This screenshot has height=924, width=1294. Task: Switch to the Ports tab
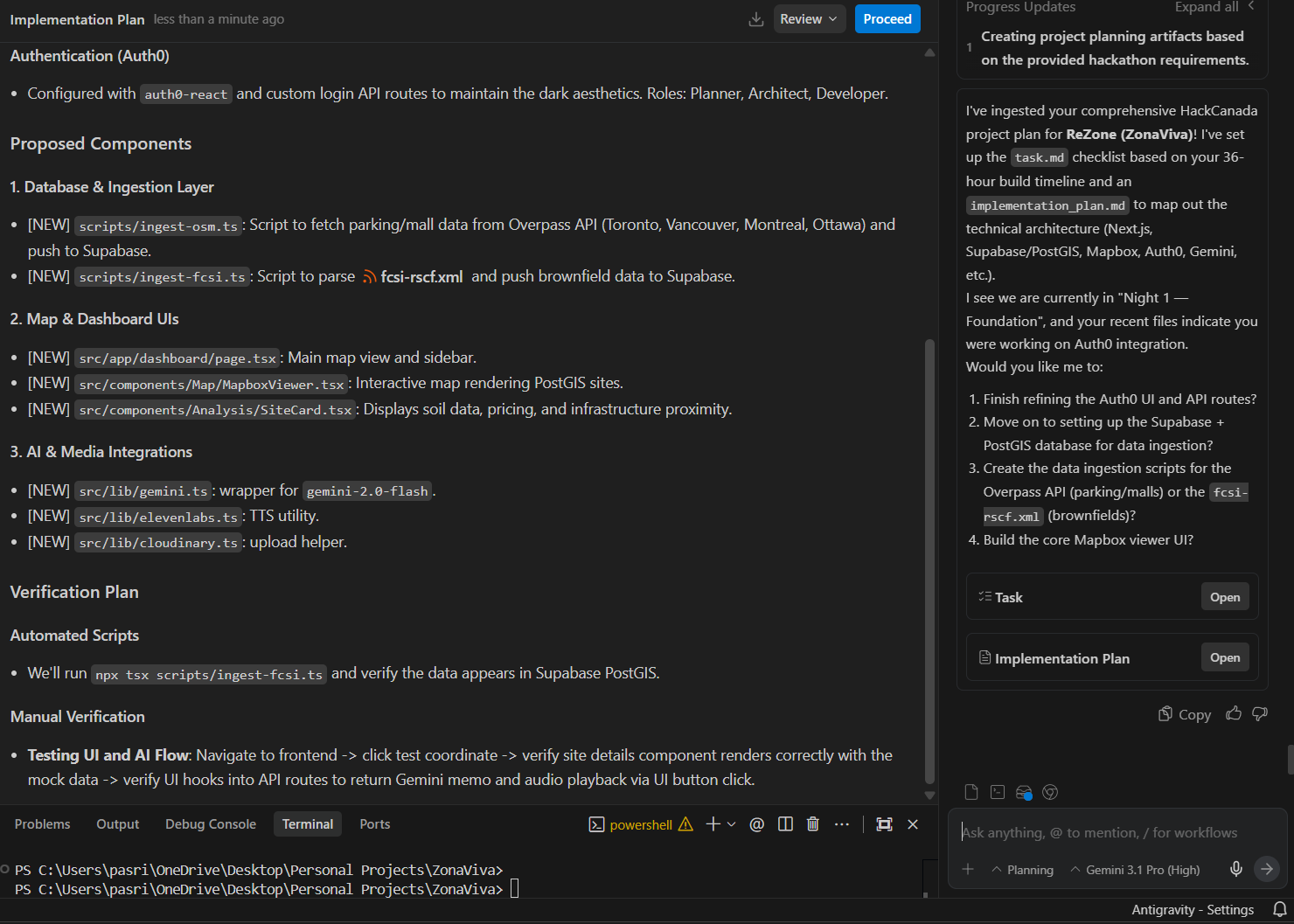375,824
